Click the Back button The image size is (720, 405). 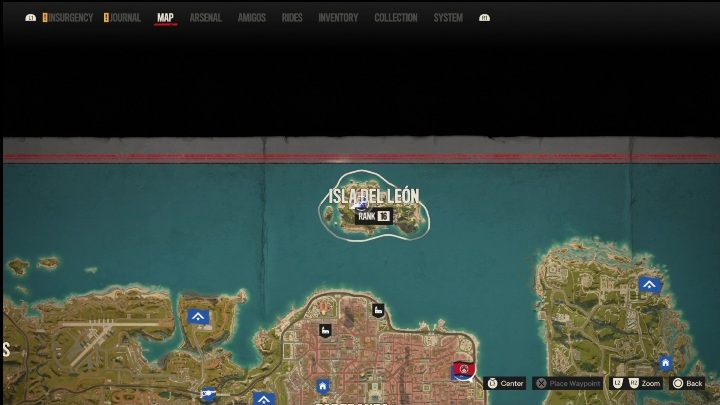pyautogui.click(x=688, y=383)
